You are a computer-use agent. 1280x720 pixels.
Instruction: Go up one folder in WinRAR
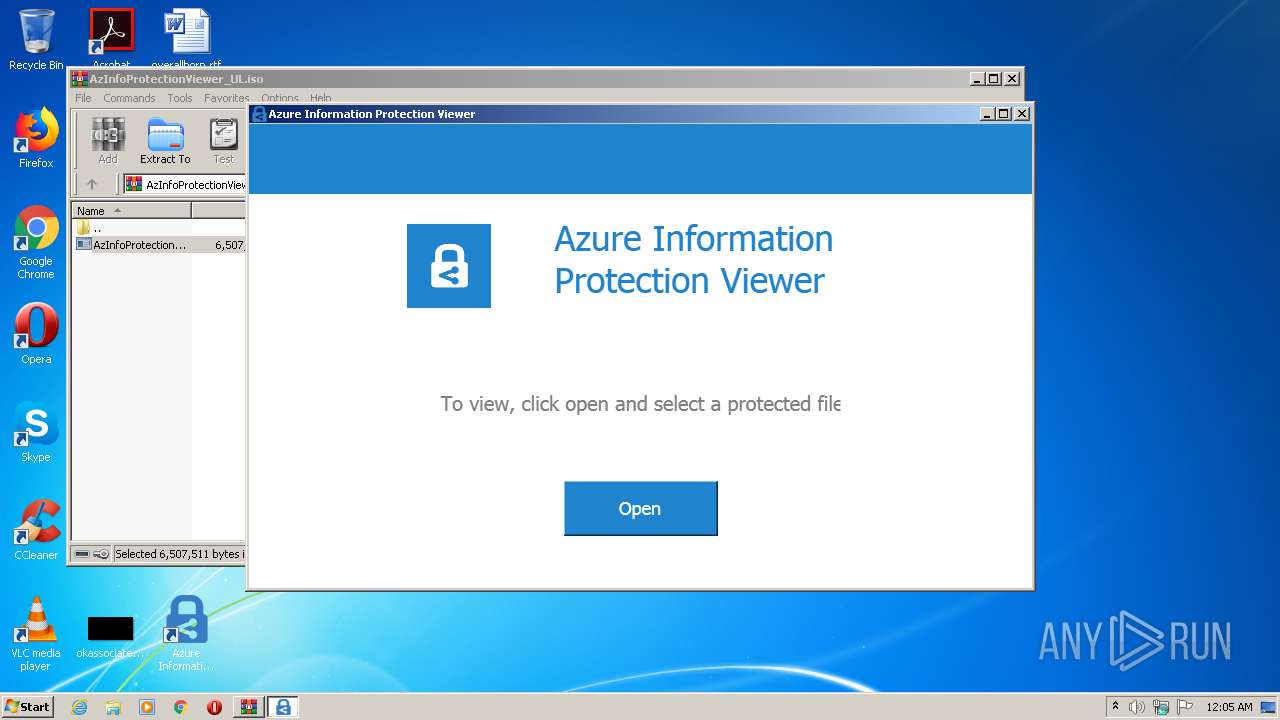(x=92, y=184)
